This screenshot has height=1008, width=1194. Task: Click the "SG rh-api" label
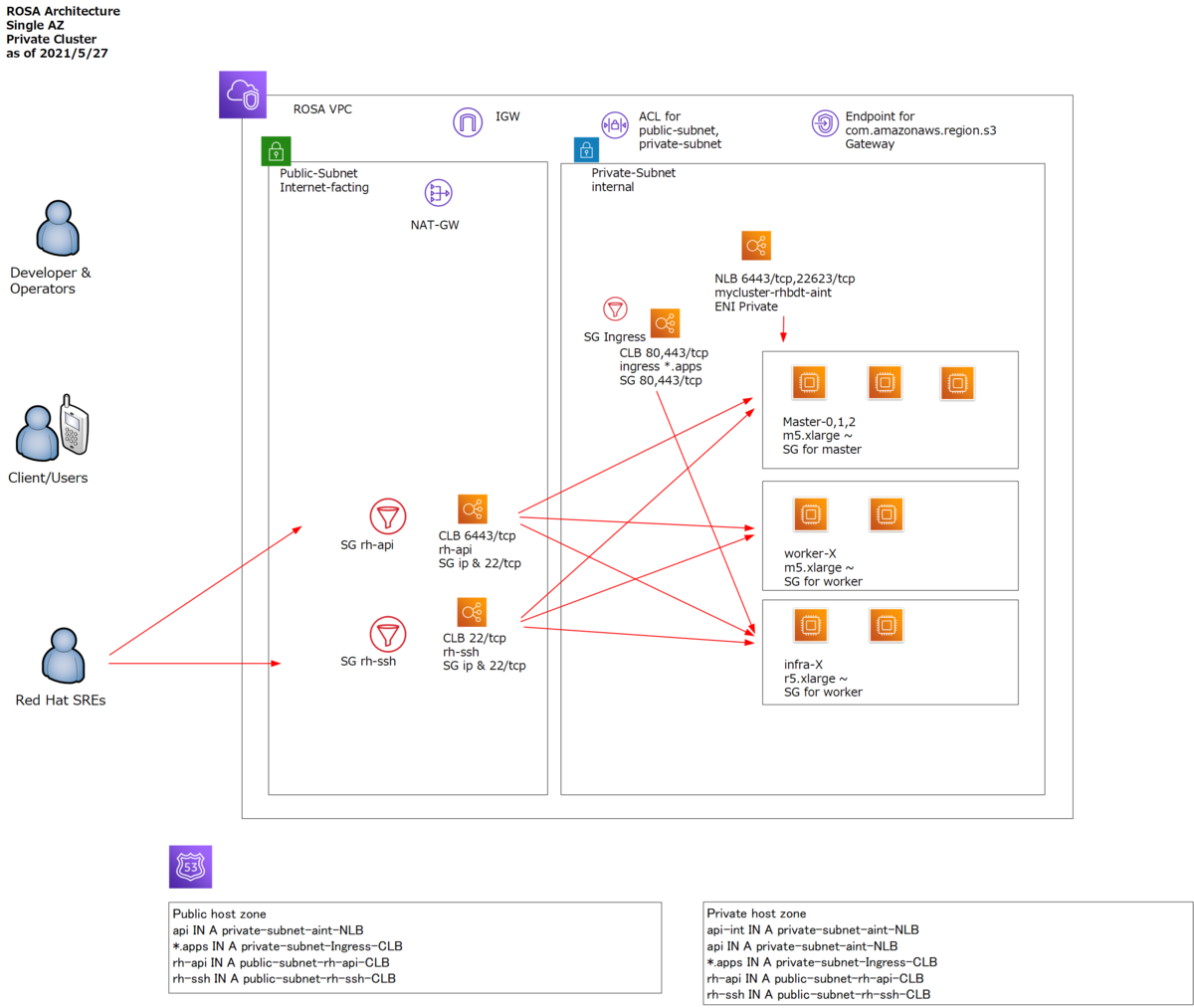pyautogui.click(x=367, y=545)
